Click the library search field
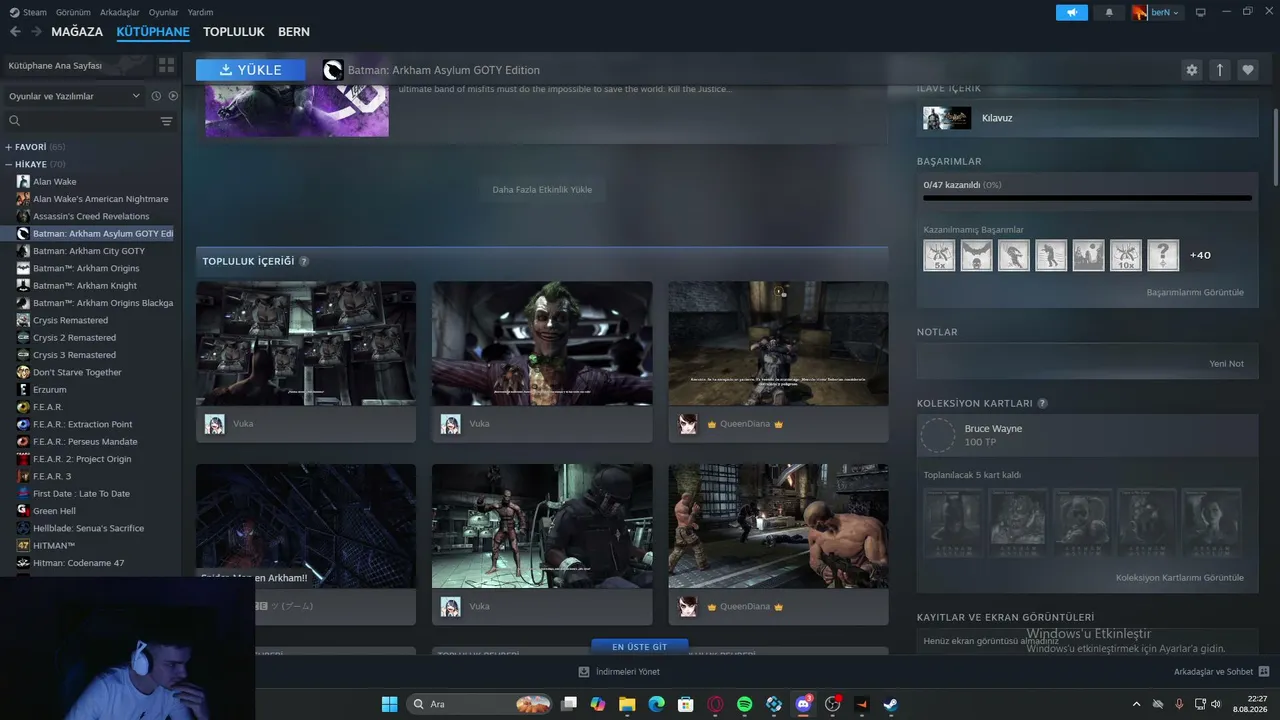Image resolution: width=1280 pixels, height=720 pixels. [82, 121]
